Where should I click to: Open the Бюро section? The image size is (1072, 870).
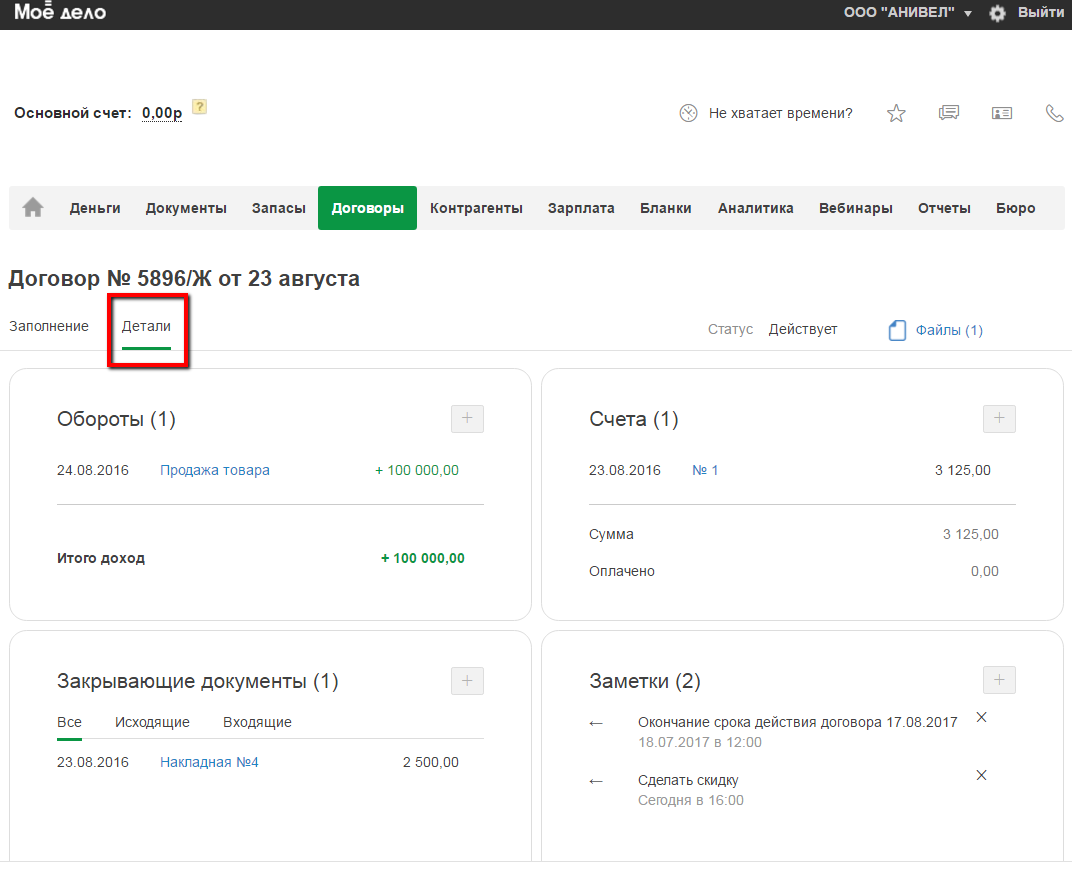coord(1015,208)
